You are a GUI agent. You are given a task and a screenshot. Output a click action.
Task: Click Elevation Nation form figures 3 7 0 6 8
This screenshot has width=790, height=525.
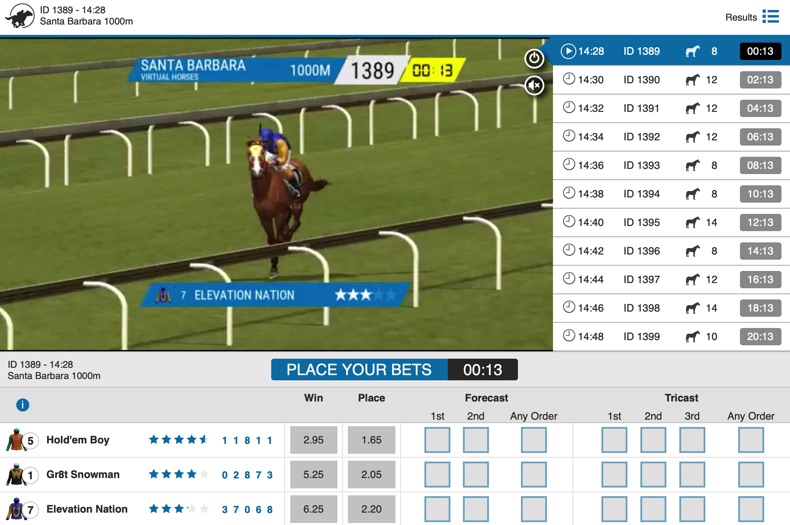247,509
